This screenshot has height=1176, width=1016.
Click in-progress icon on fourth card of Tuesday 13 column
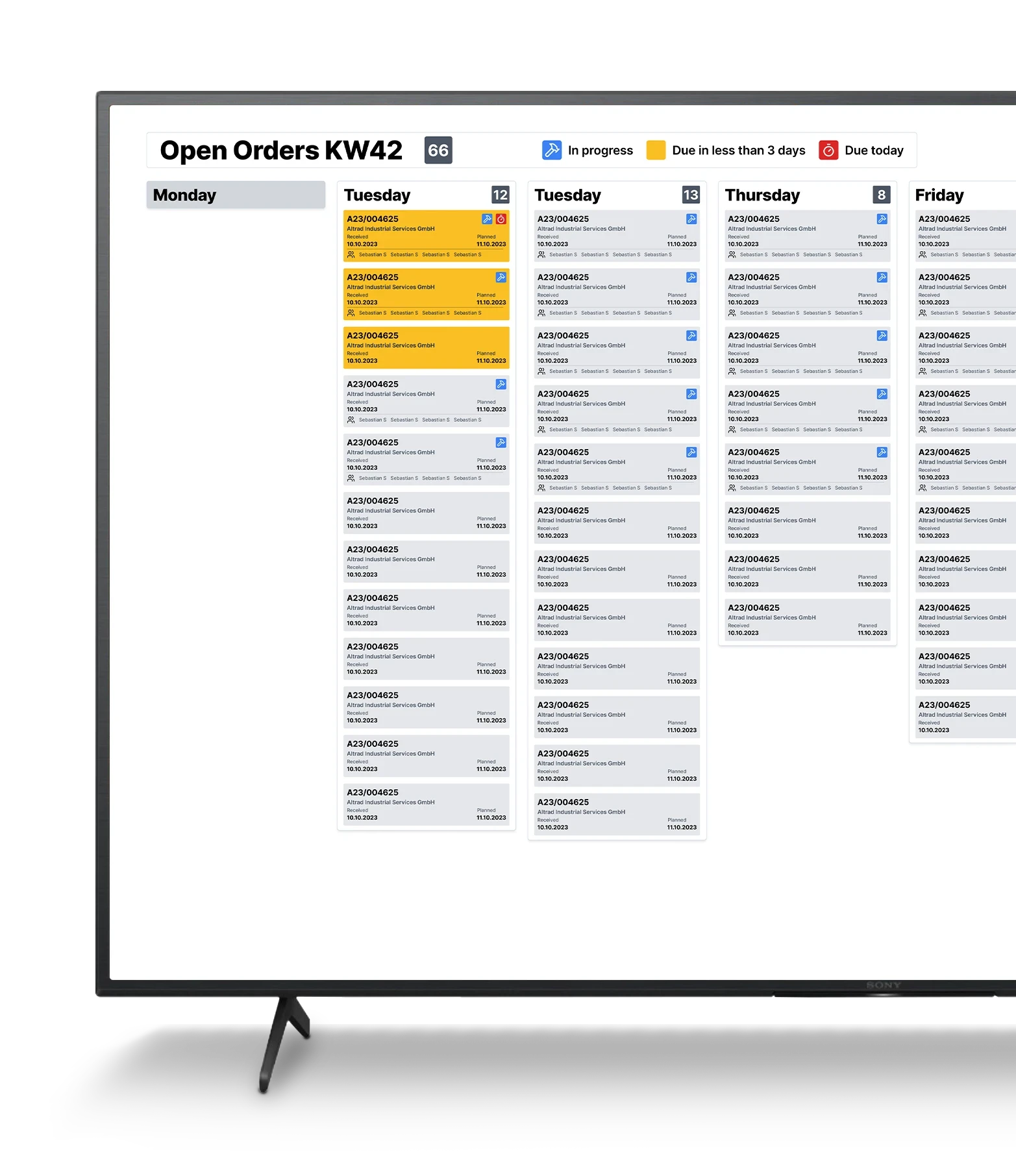[x=691, y=394]
